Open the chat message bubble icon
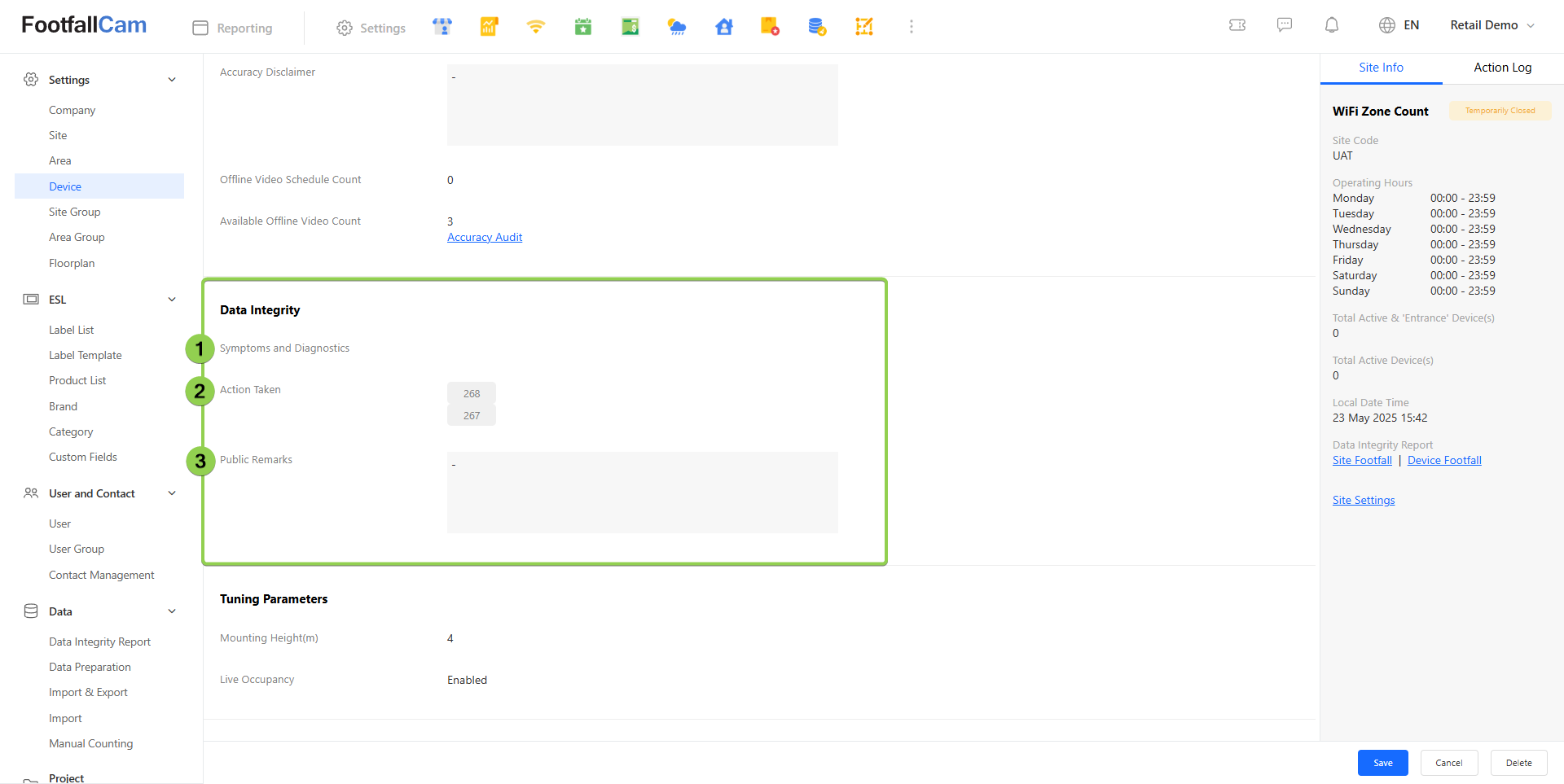Screen dimensions: 1564x784 click(x=1285, y=25)
